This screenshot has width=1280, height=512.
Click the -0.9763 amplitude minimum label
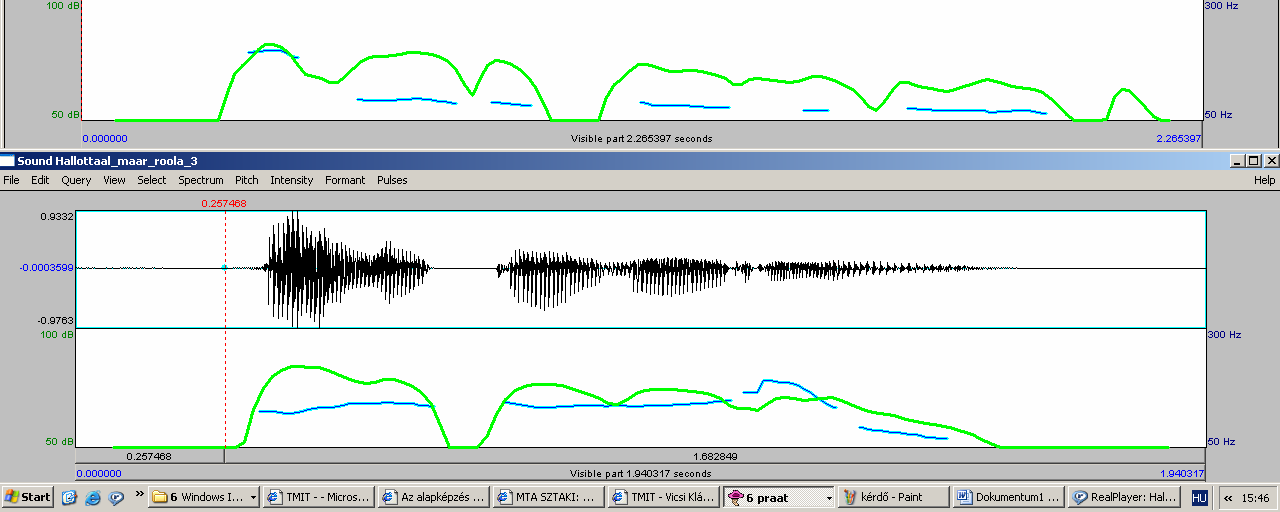point(56,321)
